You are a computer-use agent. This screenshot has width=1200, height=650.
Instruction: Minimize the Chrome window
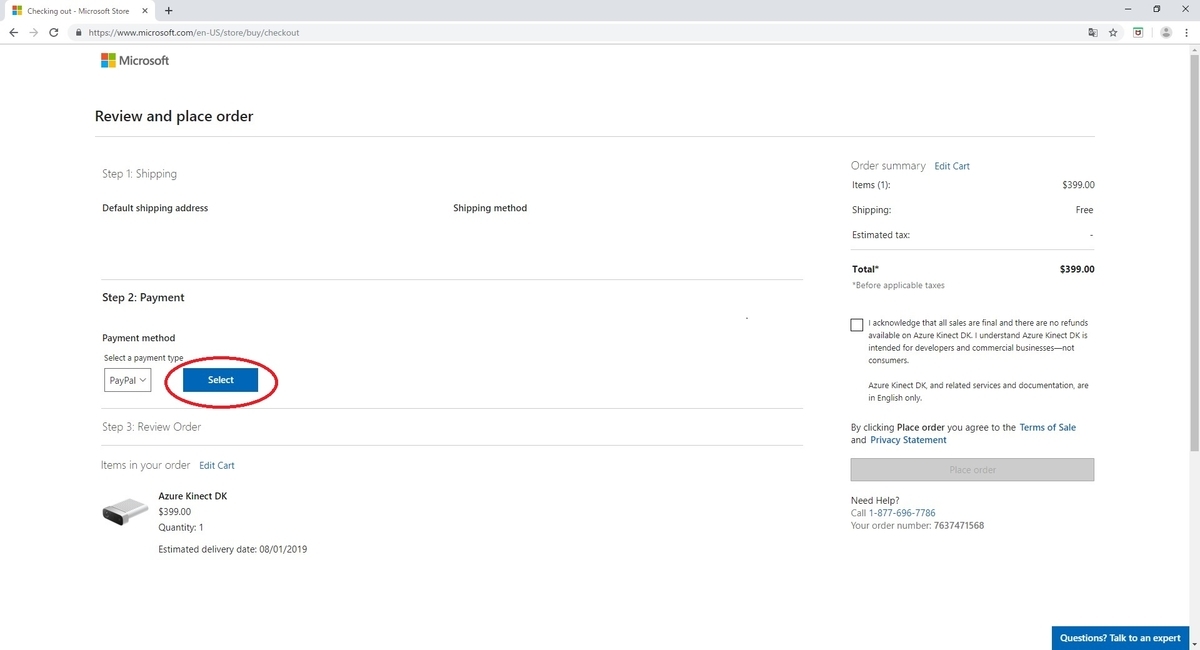click(1128, 9)
